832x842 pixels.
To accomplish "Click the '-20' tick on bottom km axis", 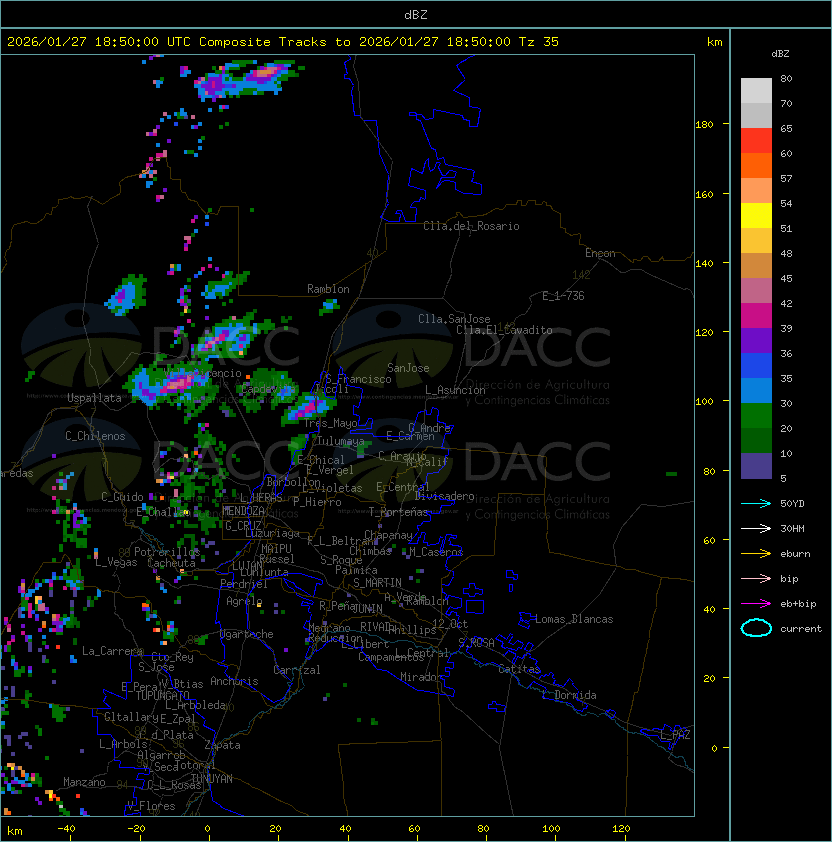I will 136,829.
